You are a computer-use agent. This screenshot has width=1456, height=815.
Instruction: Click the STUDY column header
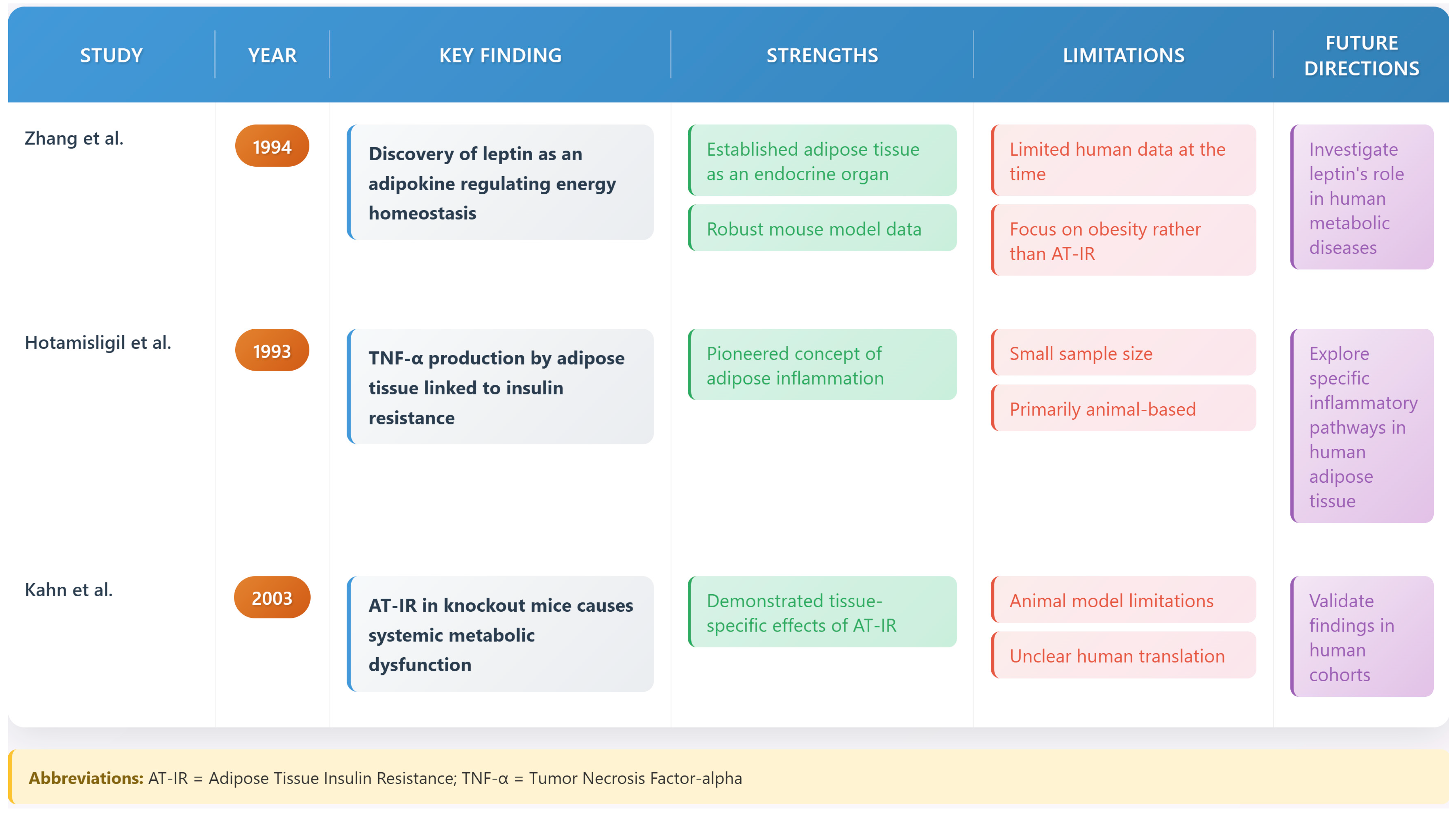coord(111,56)
